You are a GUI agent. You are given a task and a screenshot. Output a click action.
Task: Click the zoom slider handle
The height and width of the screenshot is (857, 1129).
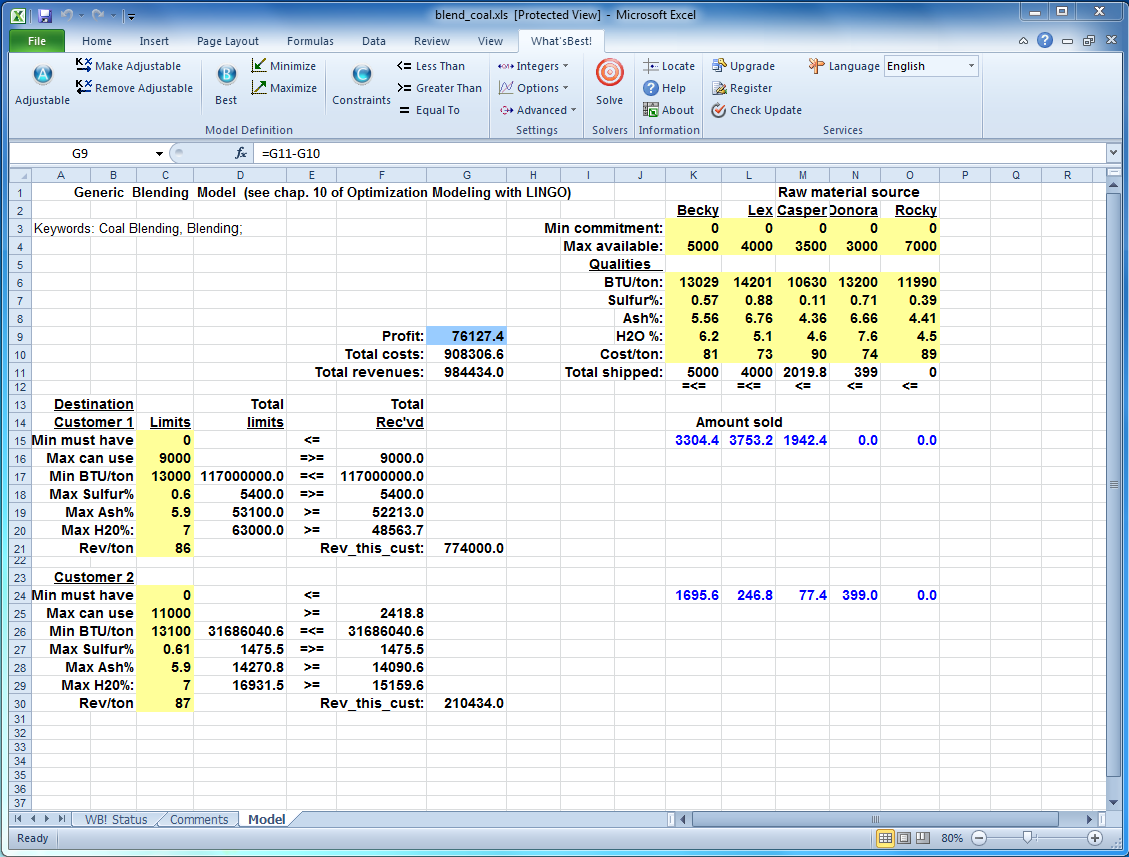[1027, 838]
